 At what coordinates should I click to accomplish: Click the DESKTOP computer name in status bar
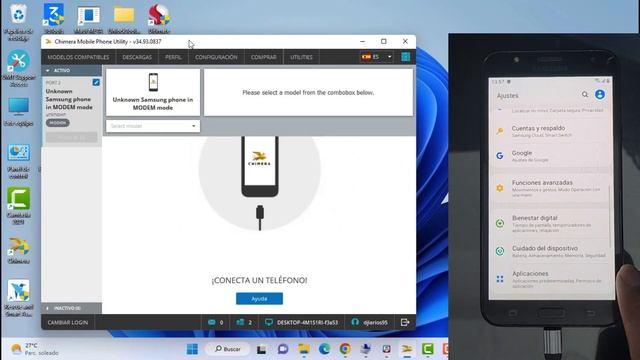(307, 322)
